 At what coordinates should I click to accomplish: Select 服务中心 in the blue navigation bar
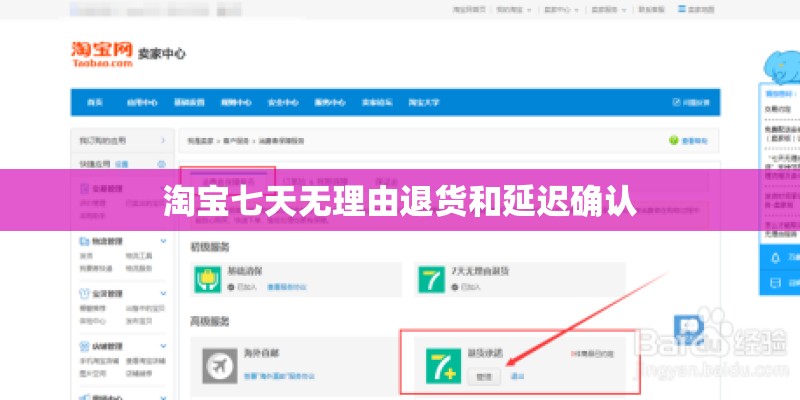pyautogui.click(x=330, y=102)
